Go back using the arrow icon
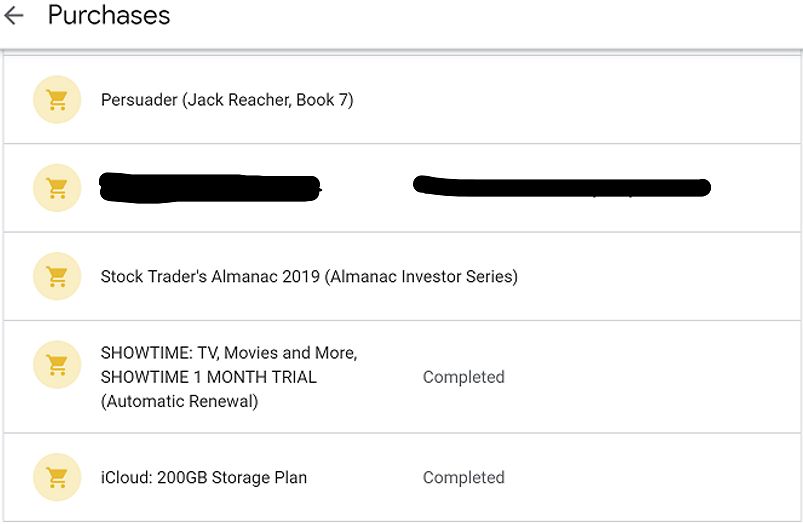The height and width of the screenshot is (524, 803). pos(14,16)
